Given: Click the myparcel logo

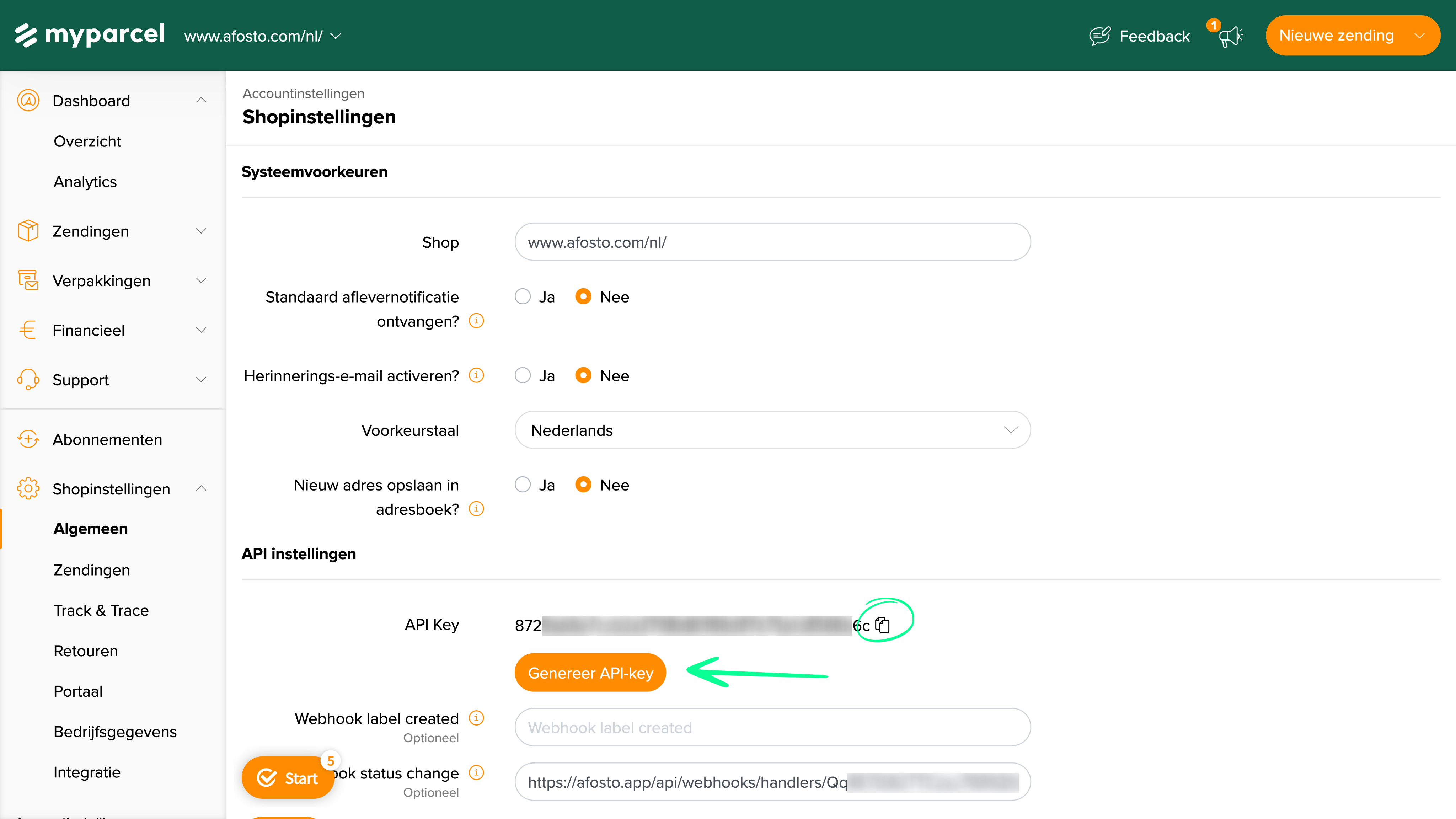Looking at the screenshot, I should coord(90,35).
